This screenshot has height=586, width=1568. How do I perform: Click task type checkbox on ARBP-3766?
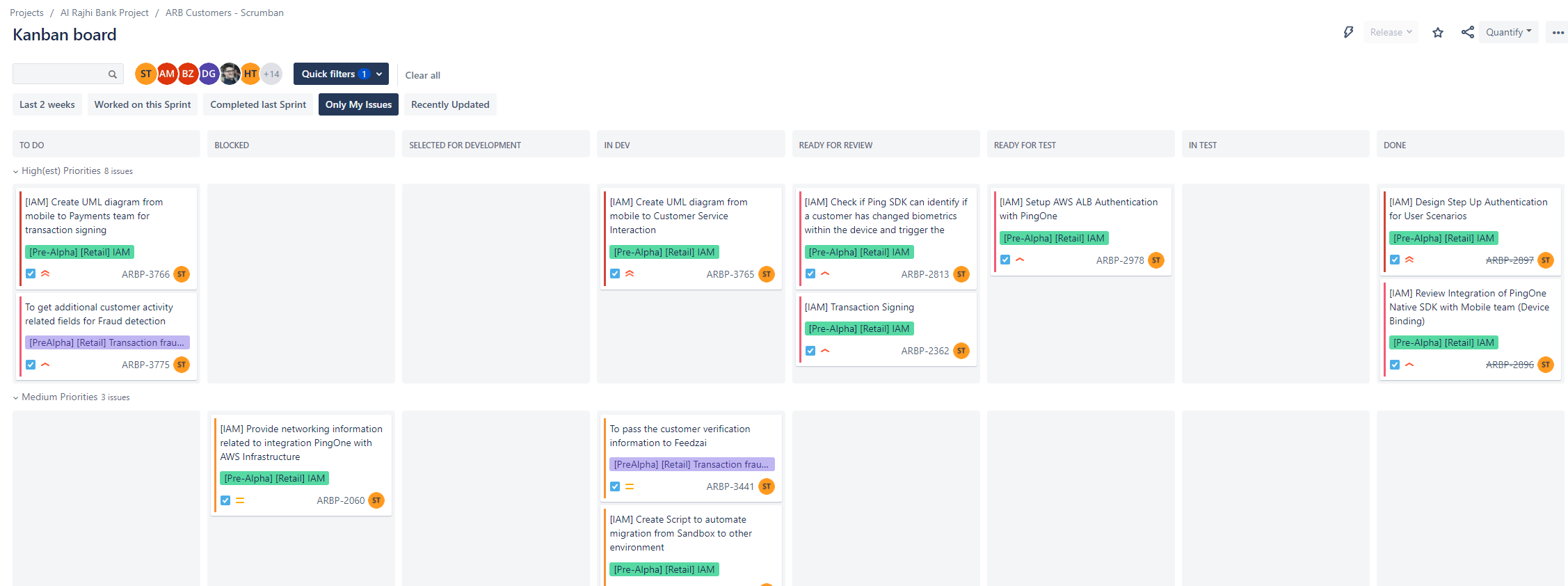click(31, 274)
